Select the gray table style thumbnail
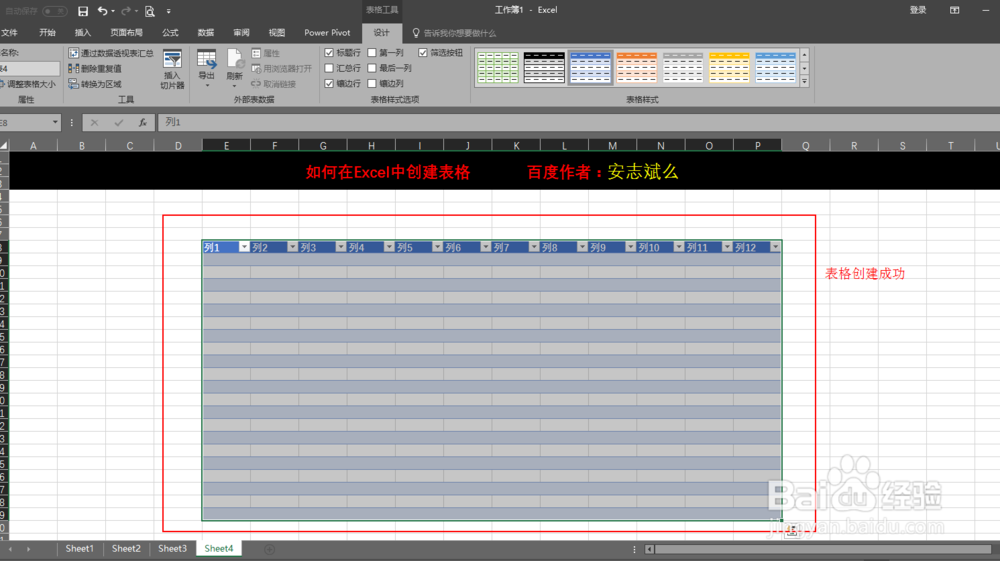The width and height of the screenshot is (1000, 561). pos(682,68)
